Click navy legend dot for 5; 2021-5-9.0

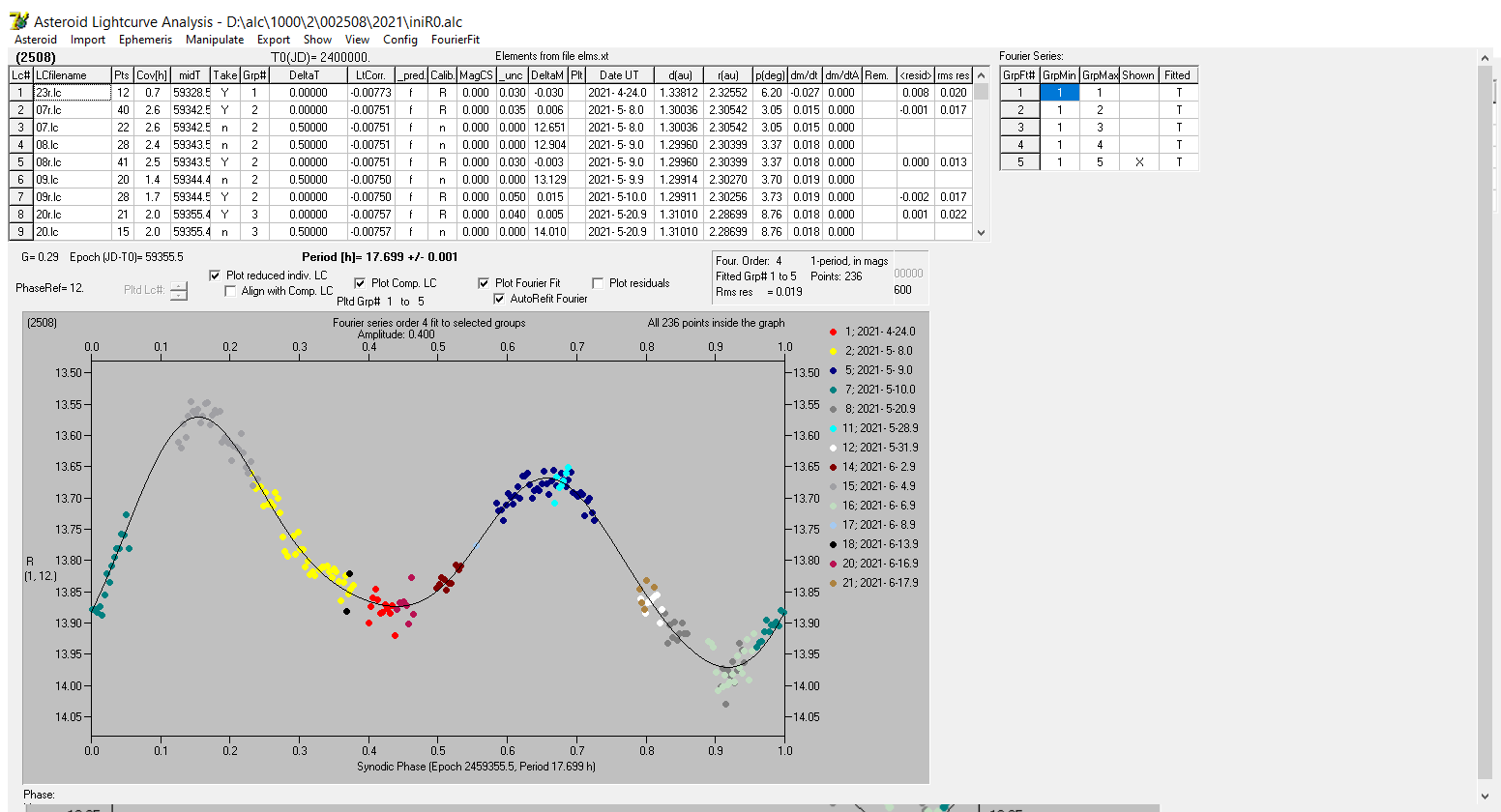click(x=833, y=370)
